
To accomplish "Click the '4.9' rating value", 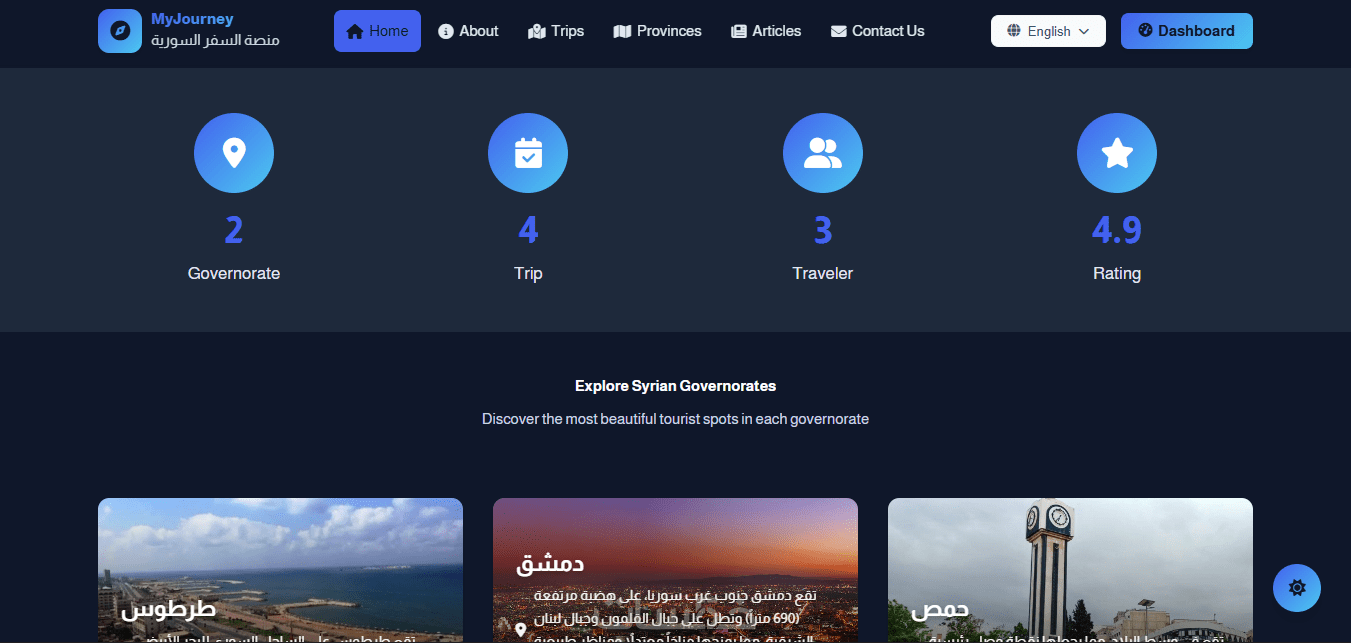I will (x=1117, y=231).
